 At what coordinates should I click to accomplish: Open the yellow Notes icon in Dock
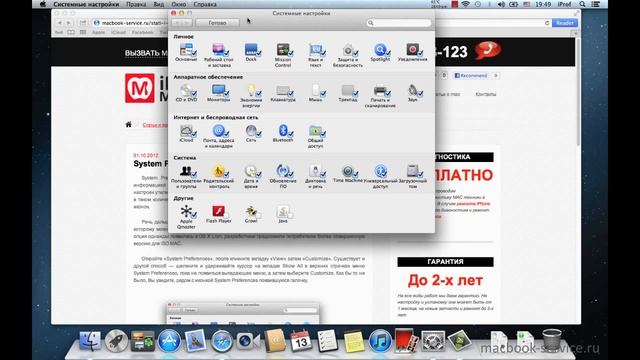pos(353,341)
